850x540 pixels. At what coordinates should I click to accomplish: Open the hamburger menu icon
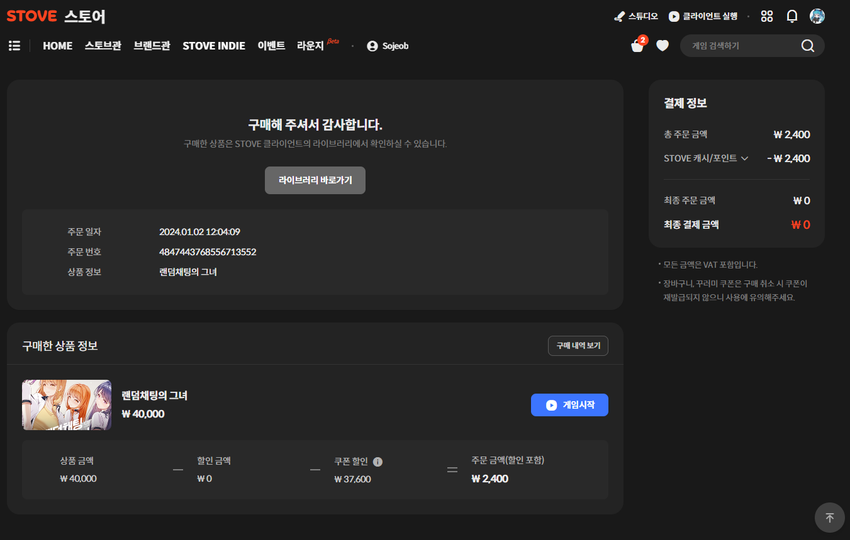click(x=15, y=46)
